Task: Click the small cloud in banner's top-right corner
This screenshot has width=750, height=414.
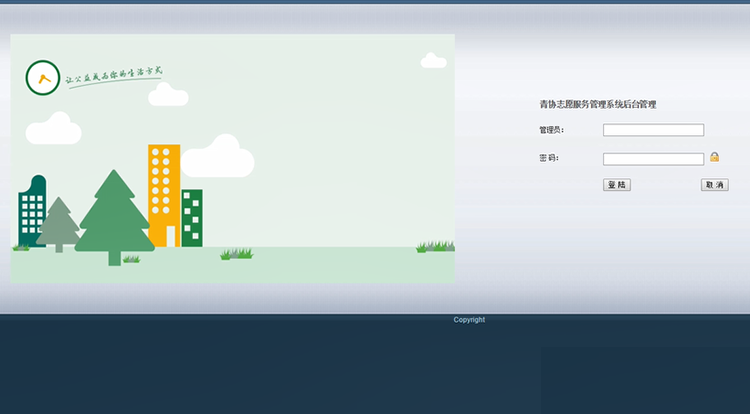Action: [434, 61]
